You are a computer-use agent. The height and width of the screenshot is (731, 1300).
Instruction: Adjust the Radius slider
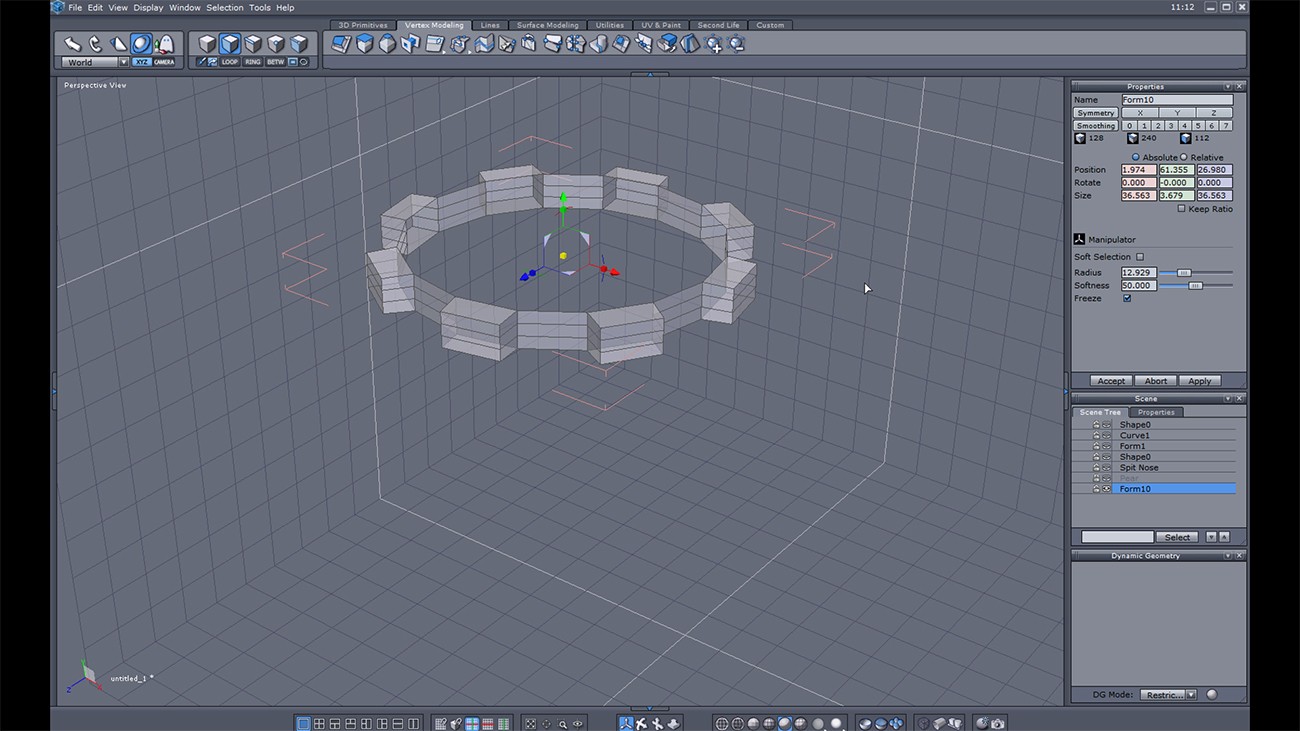[1184, 273]
